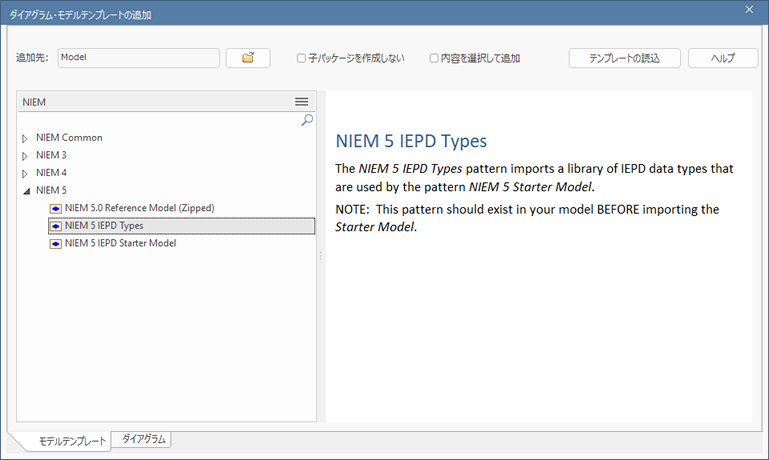Screen dimensions: 769x460
Task: Expand the NIEM Common tree node
Action: click(25, 138)
